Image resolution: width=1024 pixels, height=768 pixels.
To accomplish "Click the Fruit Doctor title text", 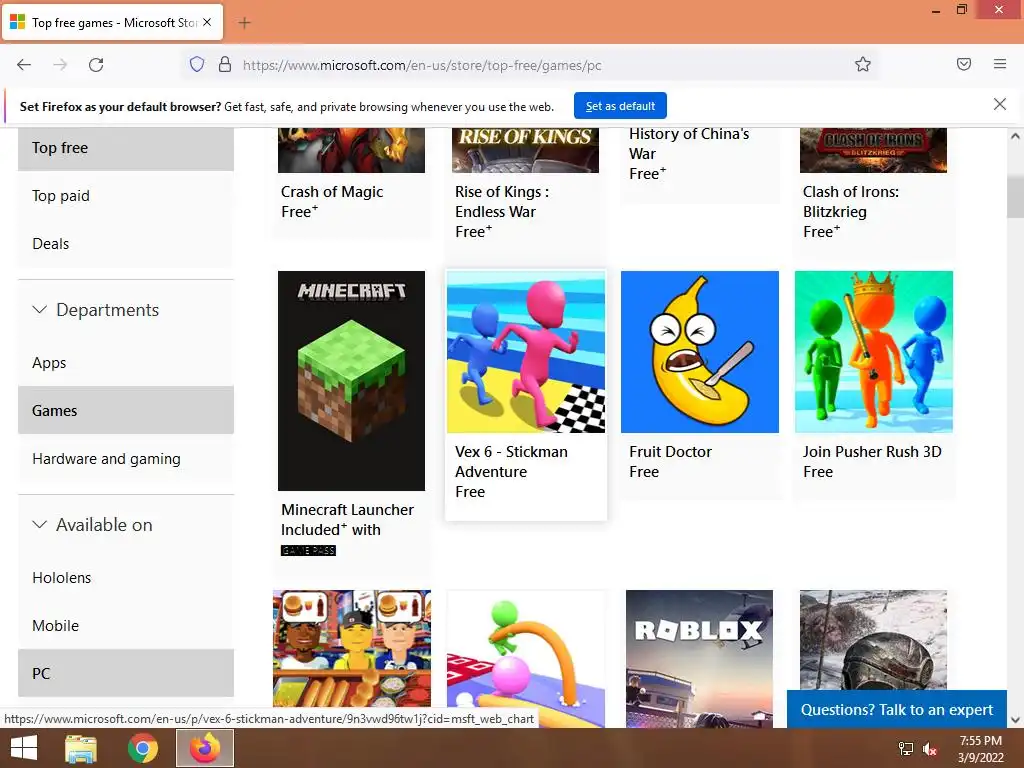I will [670, 452].
